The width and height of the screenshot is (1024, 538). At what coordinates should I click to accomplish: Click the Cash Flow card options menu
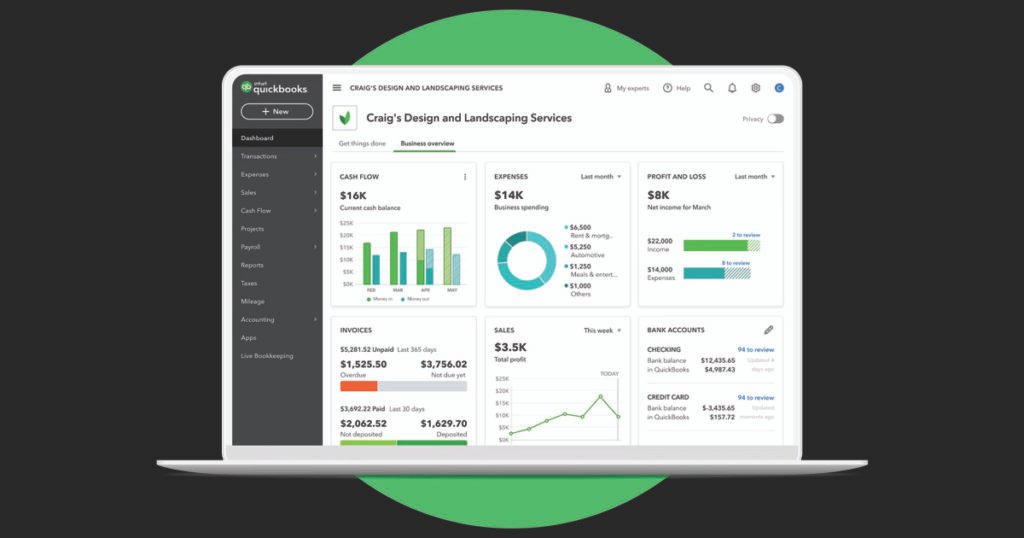[x=465, y=177]
